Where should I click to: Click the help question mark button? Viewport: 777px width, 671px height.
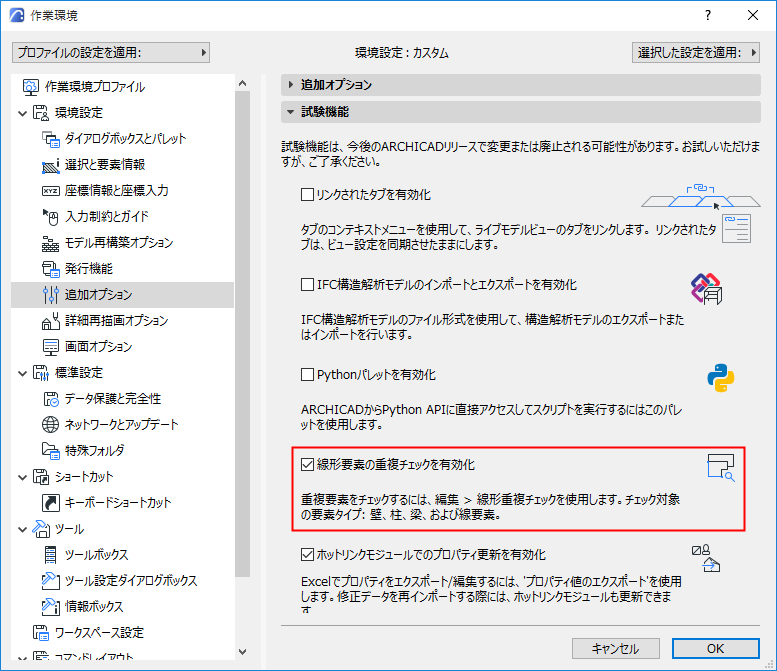coord(708,15)
